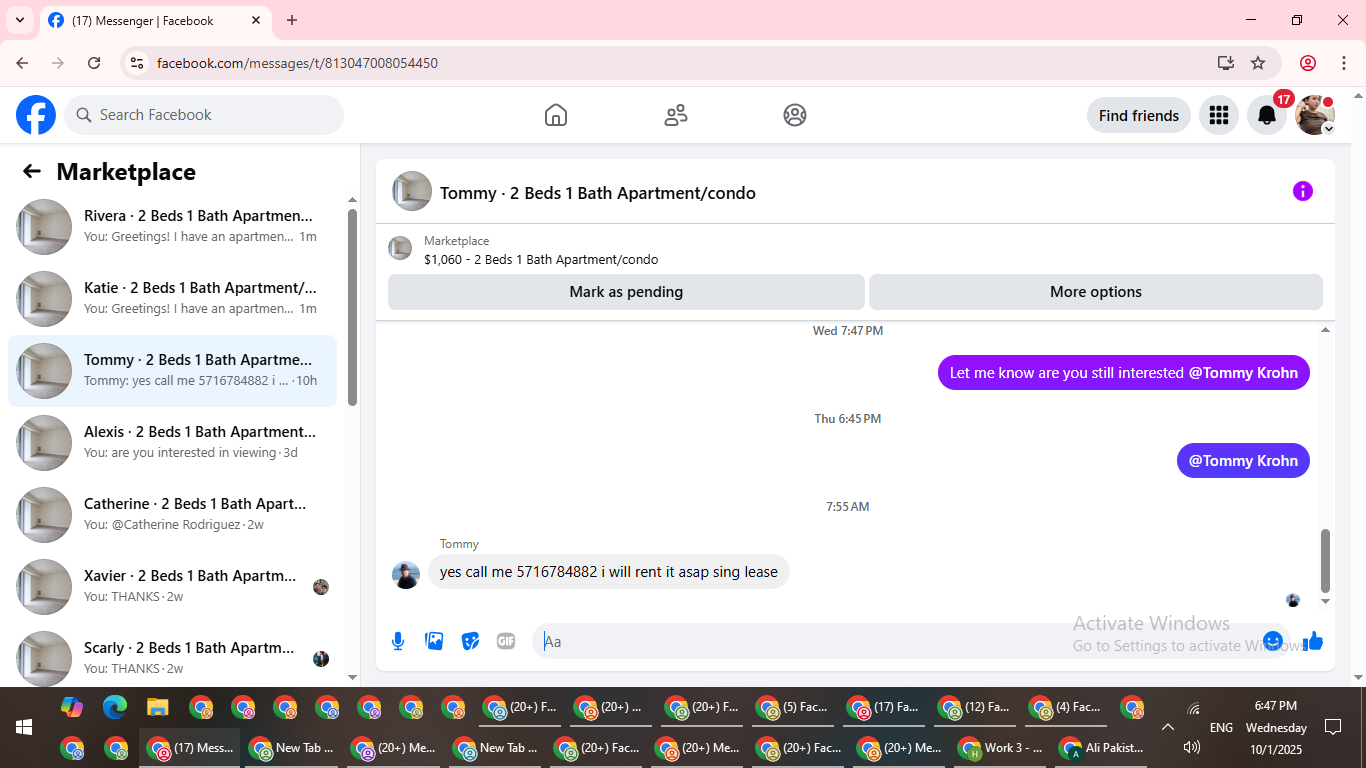Click the taskbar clock and date
The width and height of the screenshot is (1366, 768).
1276,727
